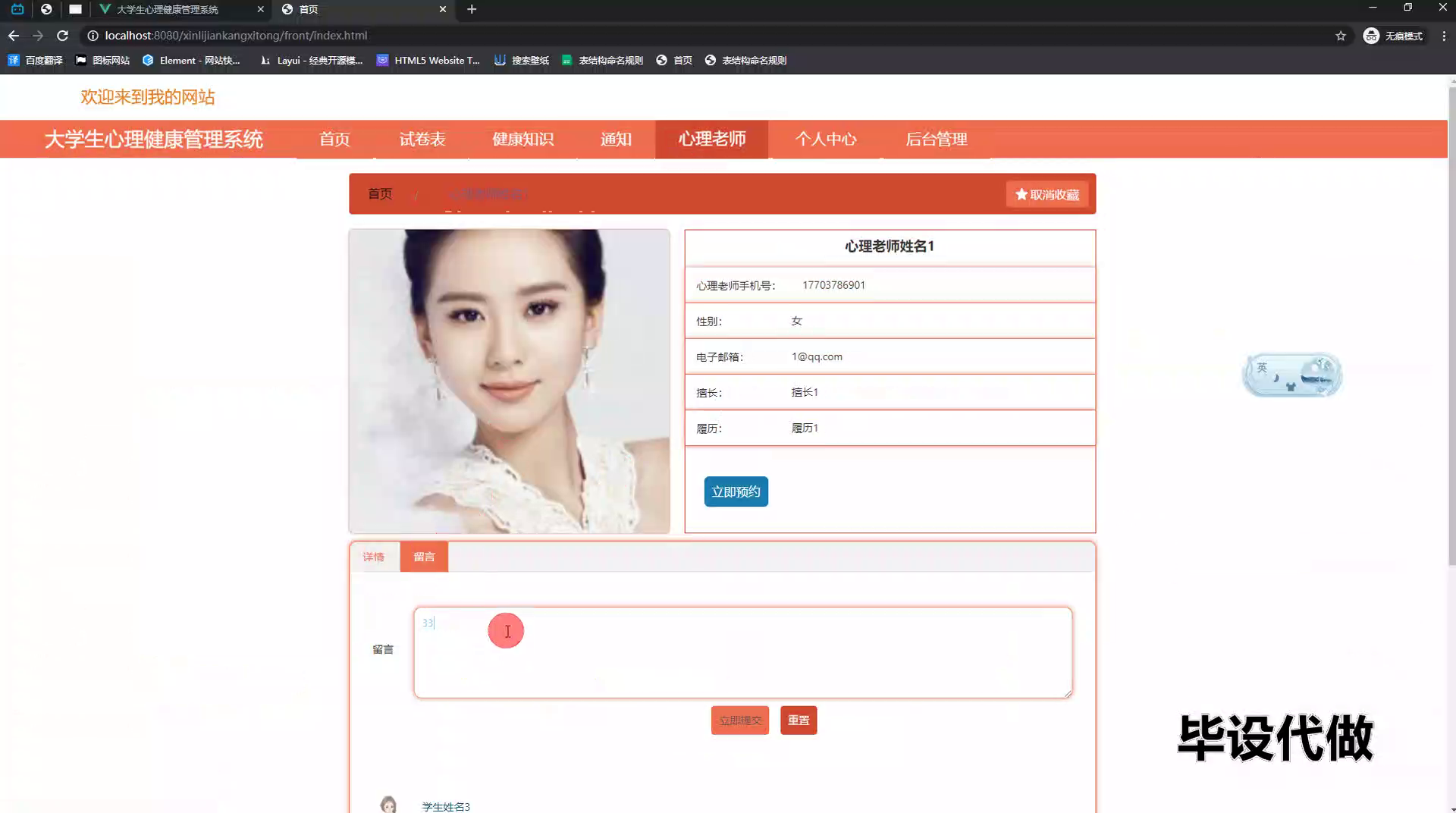Close the 大学生心理健康管理系统 tab
Viewport: 1456px width, 813px height.
coord(260,9)
